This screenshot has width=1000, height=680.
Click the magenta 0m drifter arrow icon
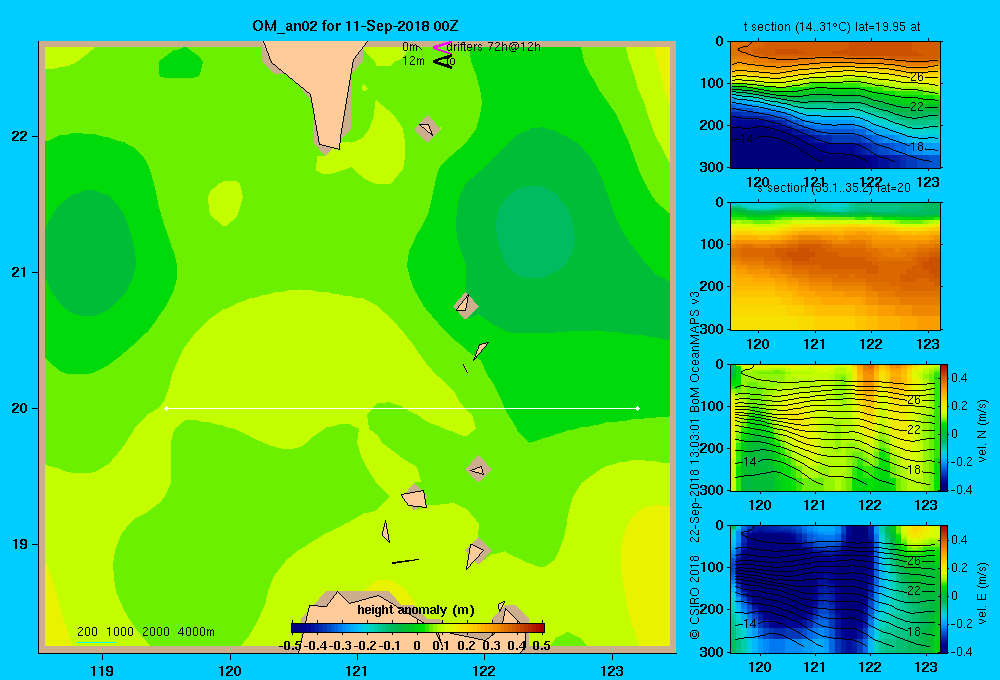pos(442,47)
